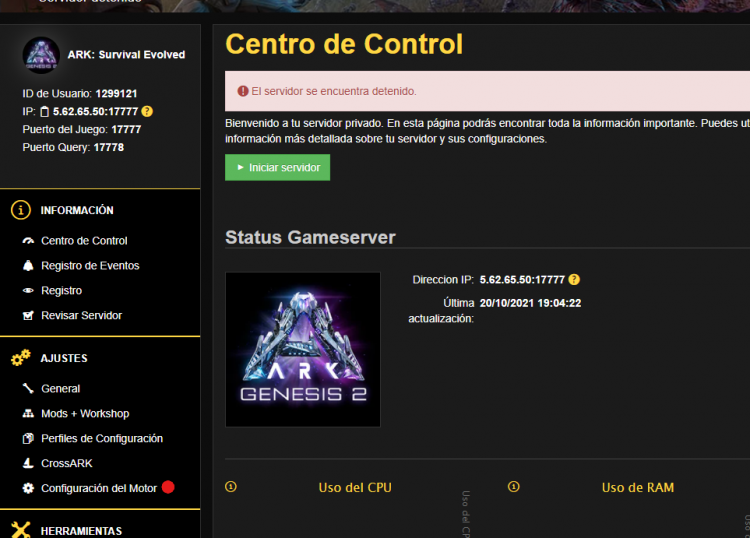Open Centro de Control in the sidebar
The image size is (750, 538).
[x=84, y=241]
